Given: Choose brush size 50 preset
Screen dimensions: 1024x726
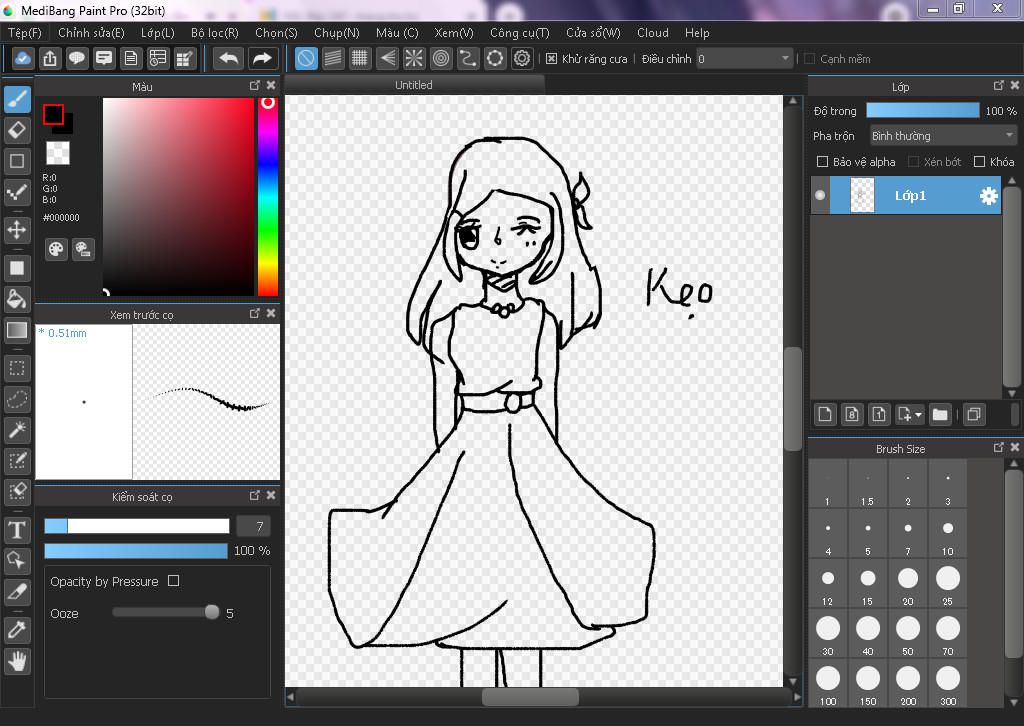Looking at the screenshot, I should point(908,635).
